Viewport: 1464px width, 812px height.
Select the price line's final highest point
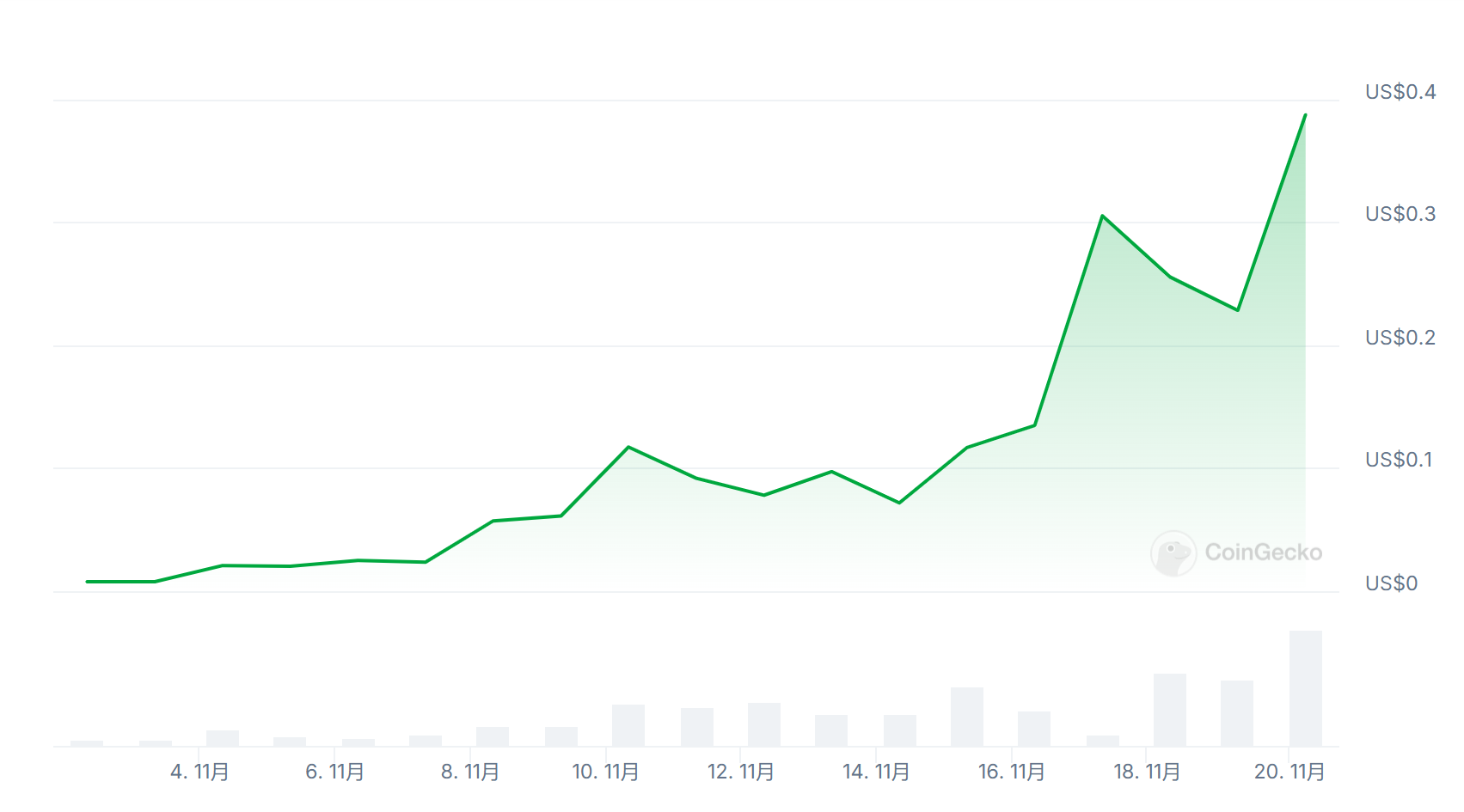point(1305,115)
